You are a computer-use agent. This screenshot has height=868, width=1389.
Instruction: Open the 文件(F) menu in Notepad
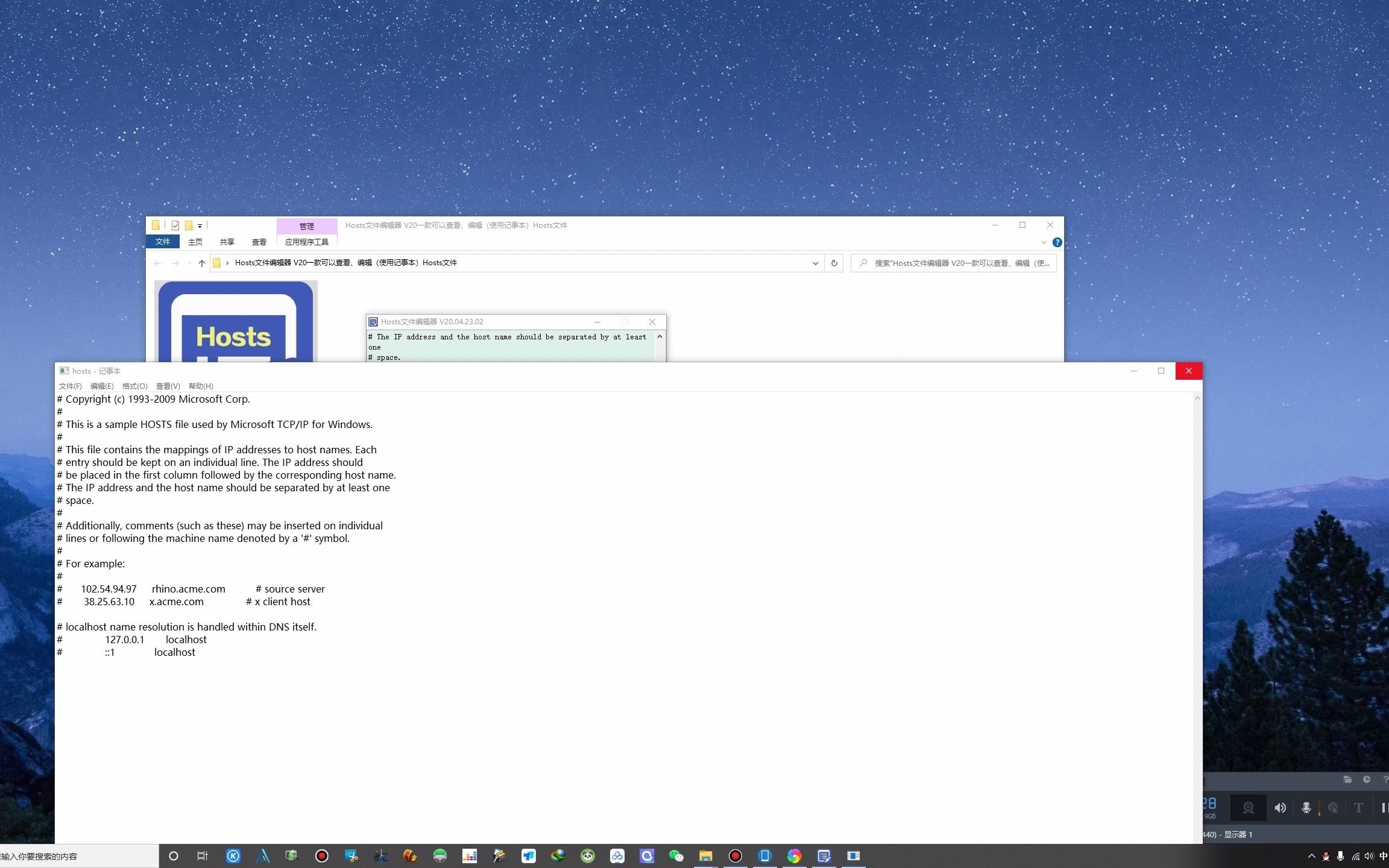click(70, 386)
